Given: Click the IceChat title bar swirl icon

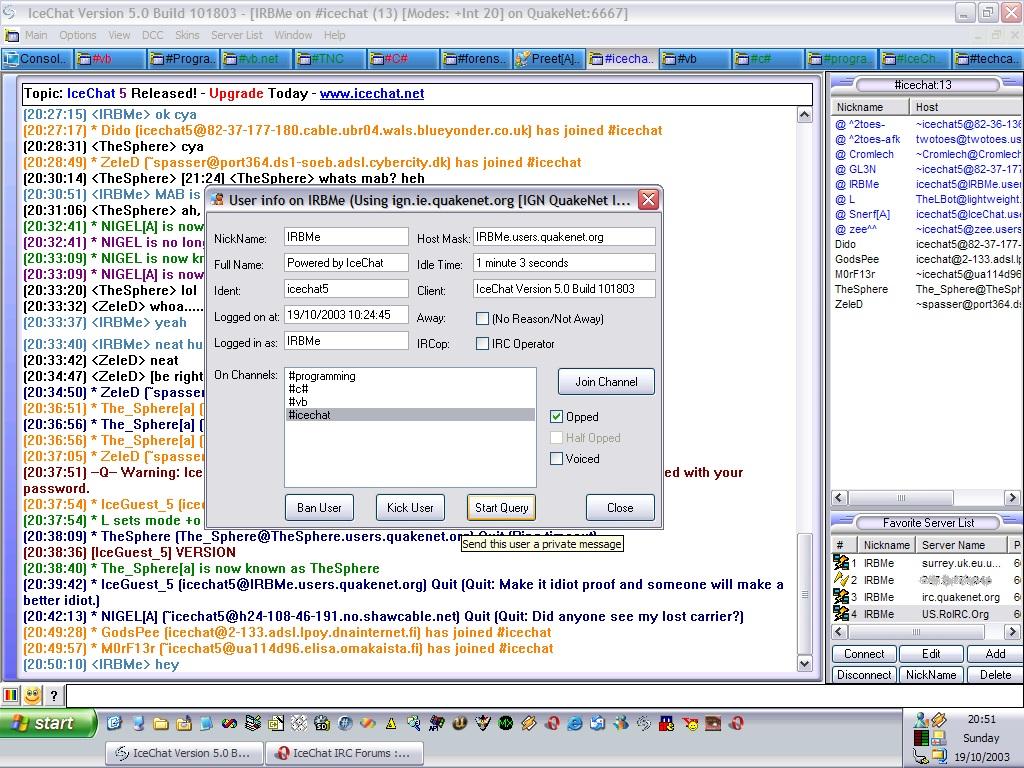Looking at the screenshot, I should 10,13.
